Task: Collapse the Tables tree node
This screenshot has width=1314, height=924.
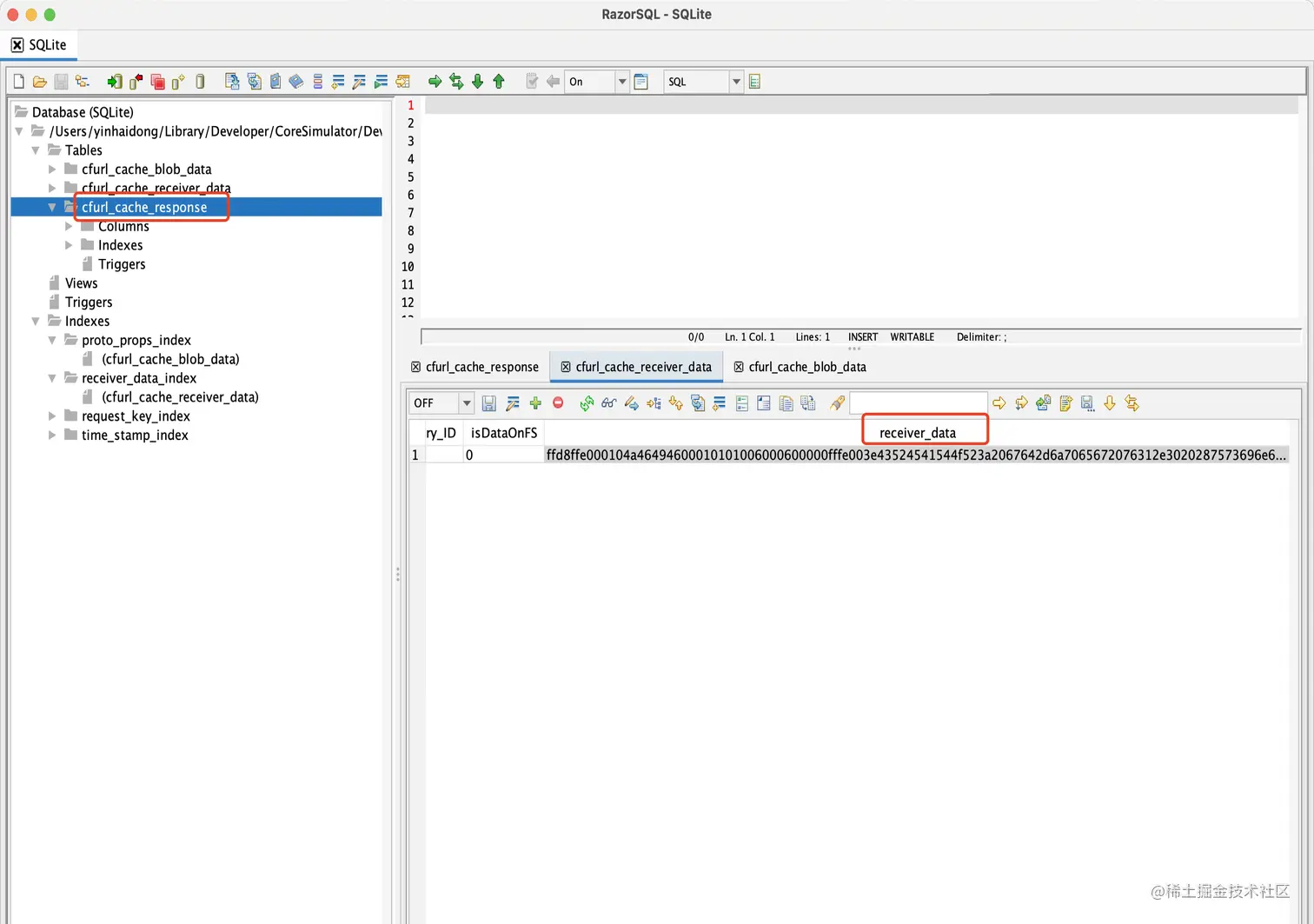Action: [36, 150]
